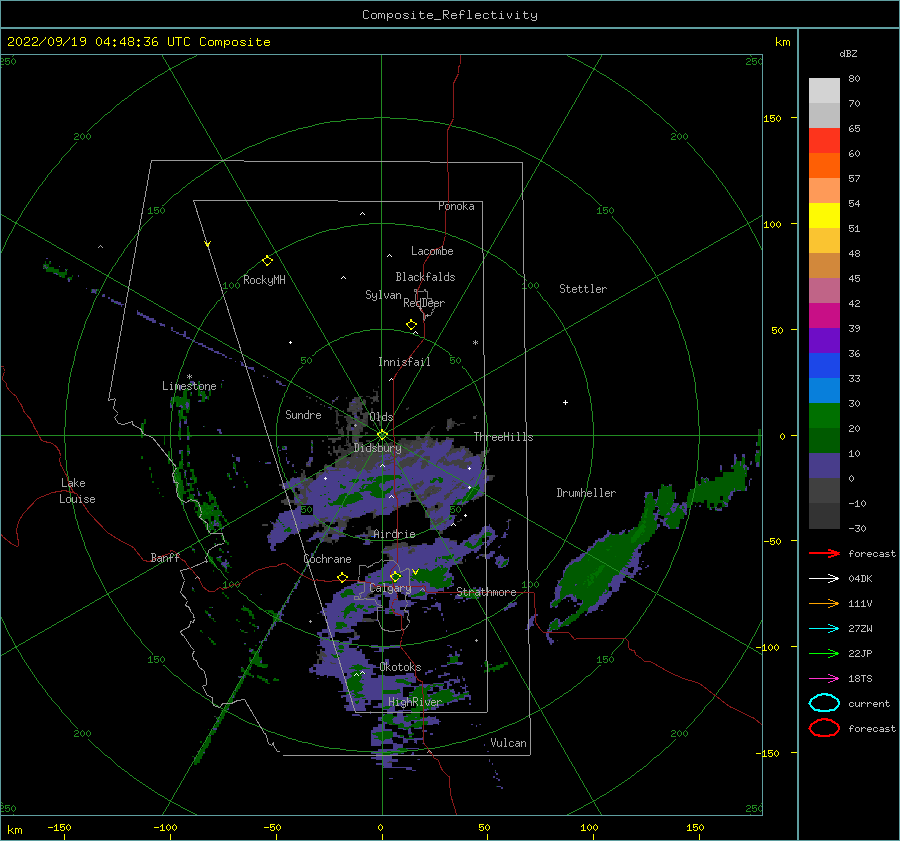This screenshot has height=841, width=900.
Task: Click the cyan 27ZW arrow legend icon
Action: [824, 629]
